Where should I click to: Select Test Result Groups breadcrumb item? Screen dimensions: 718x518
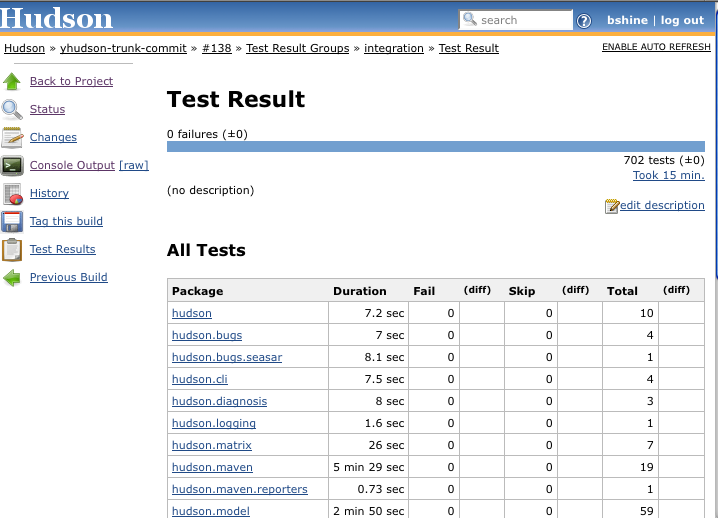(297, 48)
